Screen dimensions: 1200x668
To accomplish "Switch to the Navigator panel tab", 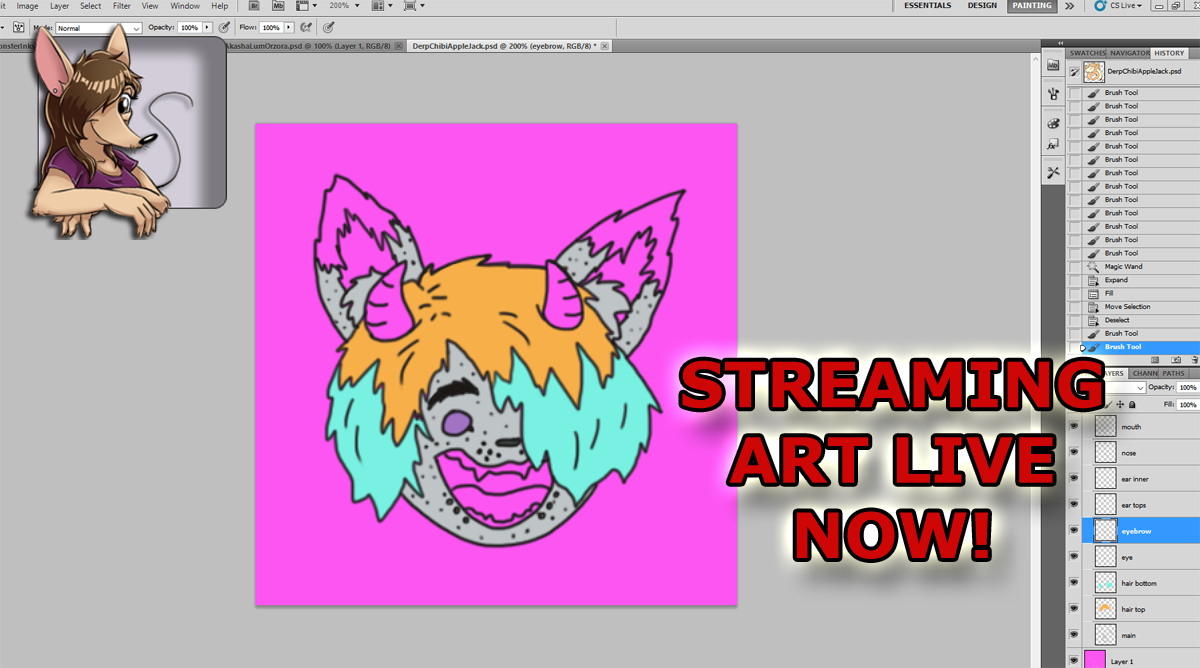I will (1129, 53).
